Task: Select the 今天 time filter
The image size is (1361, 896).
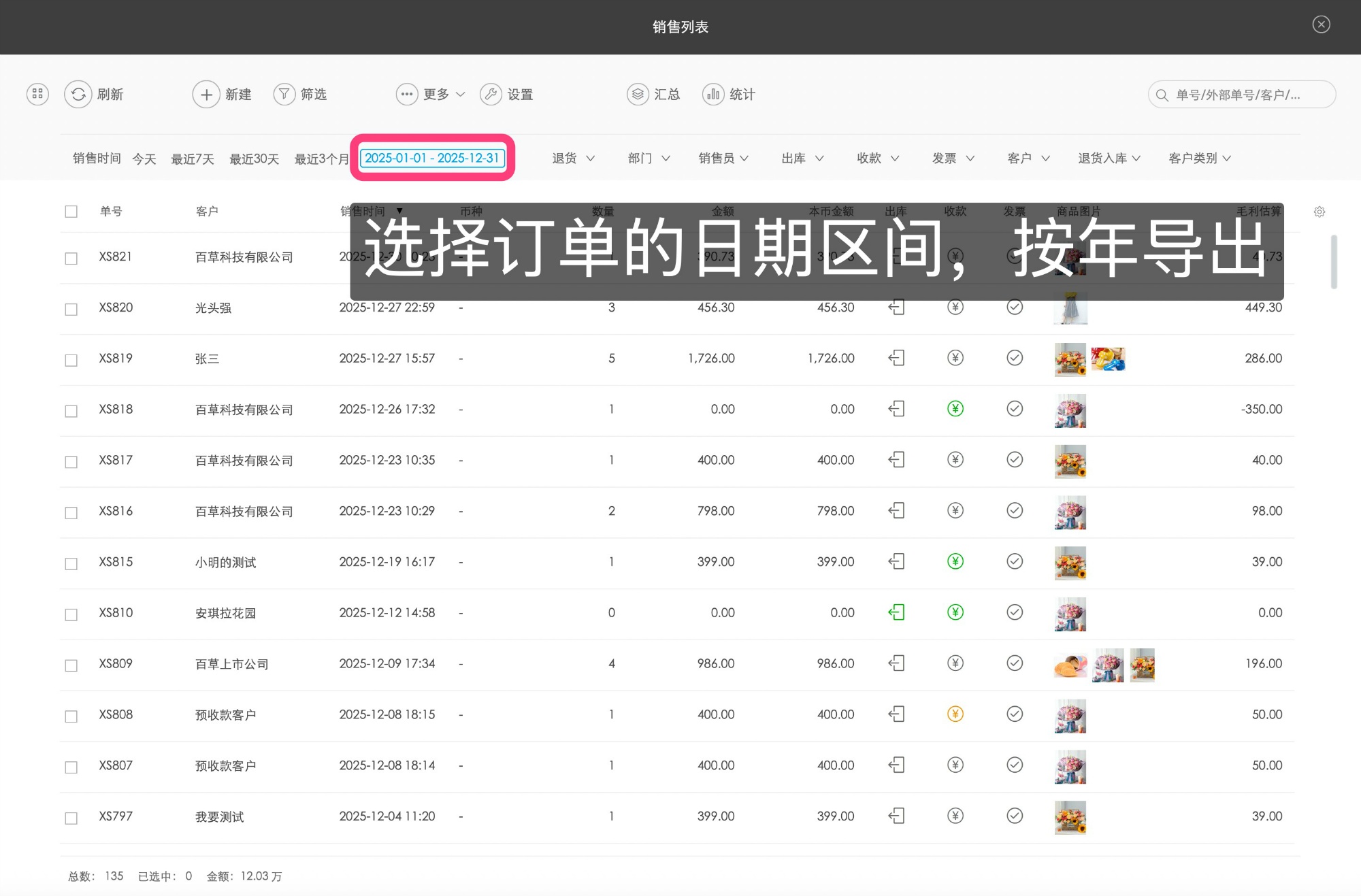Action: point(144,159)
